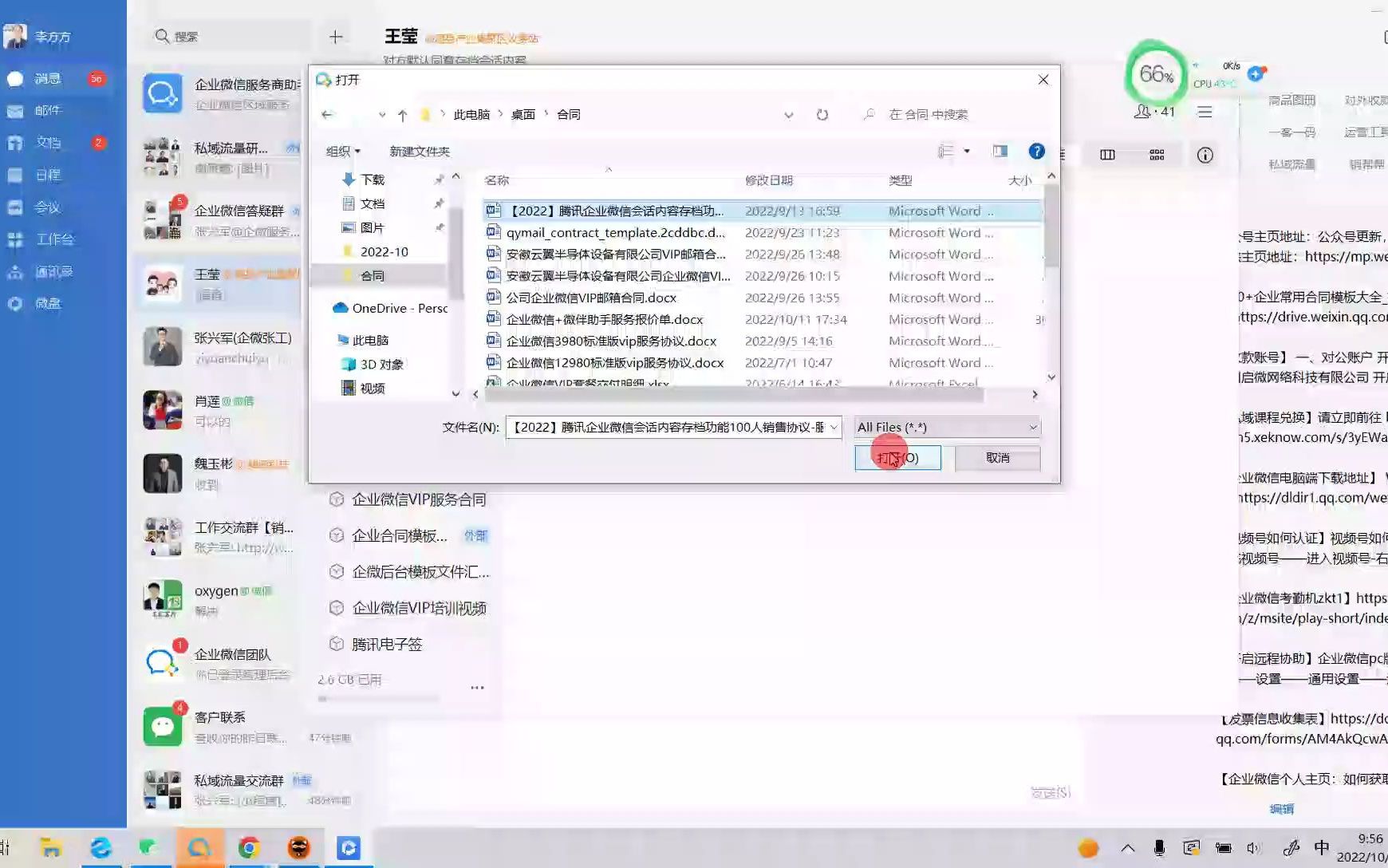The height and width of the screenshot is (868, 1388).
Task: Click the microphone icon in system tray
Action: (x=1159, y=848)
